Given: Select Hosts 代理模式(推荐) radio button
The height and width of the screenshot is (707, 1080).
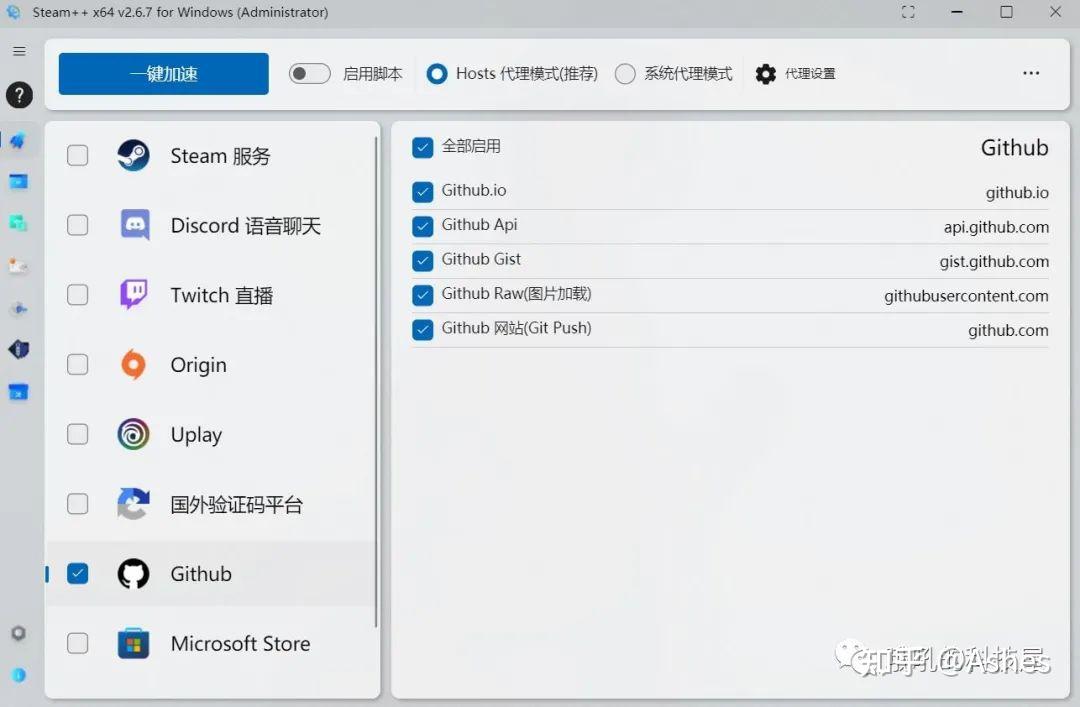Looking at the screenshot, I should tap(437, 74).
